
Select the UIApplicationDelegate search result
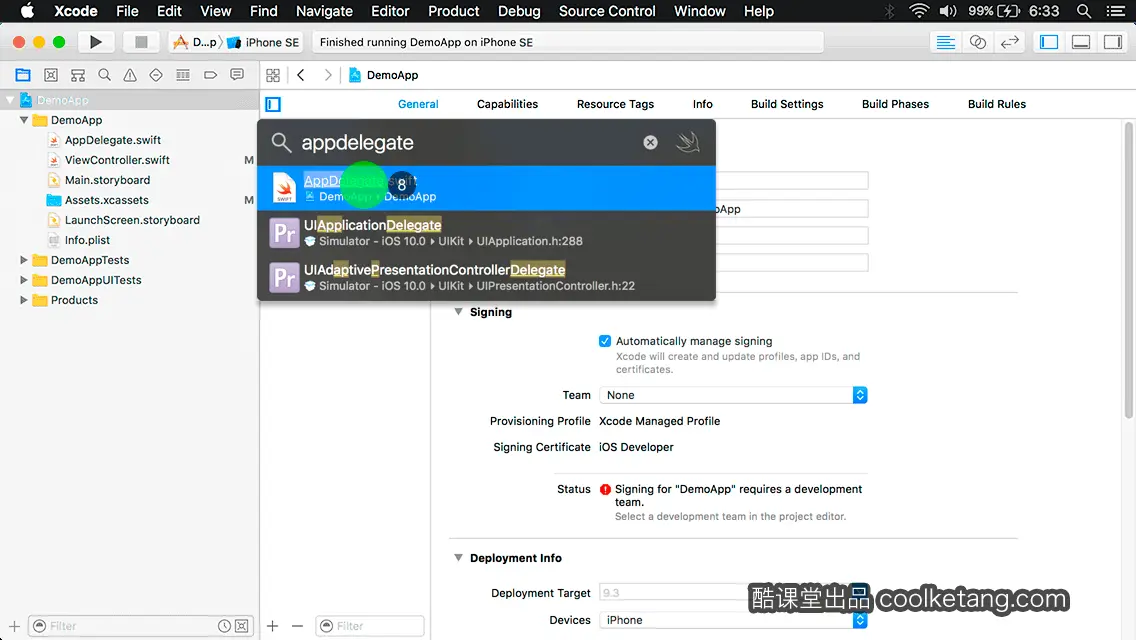[x=486, y=233]
